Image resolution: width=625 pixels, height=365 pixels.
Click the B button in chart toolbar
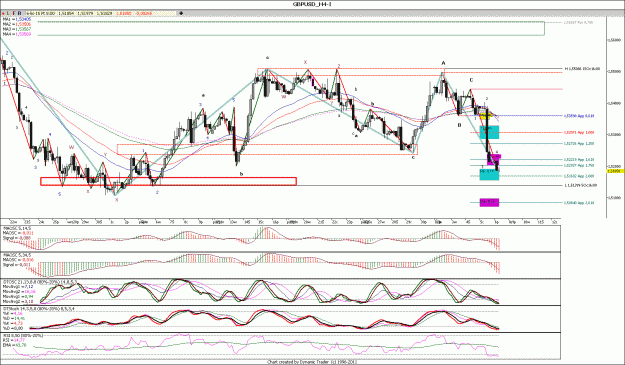pos(19,13)
